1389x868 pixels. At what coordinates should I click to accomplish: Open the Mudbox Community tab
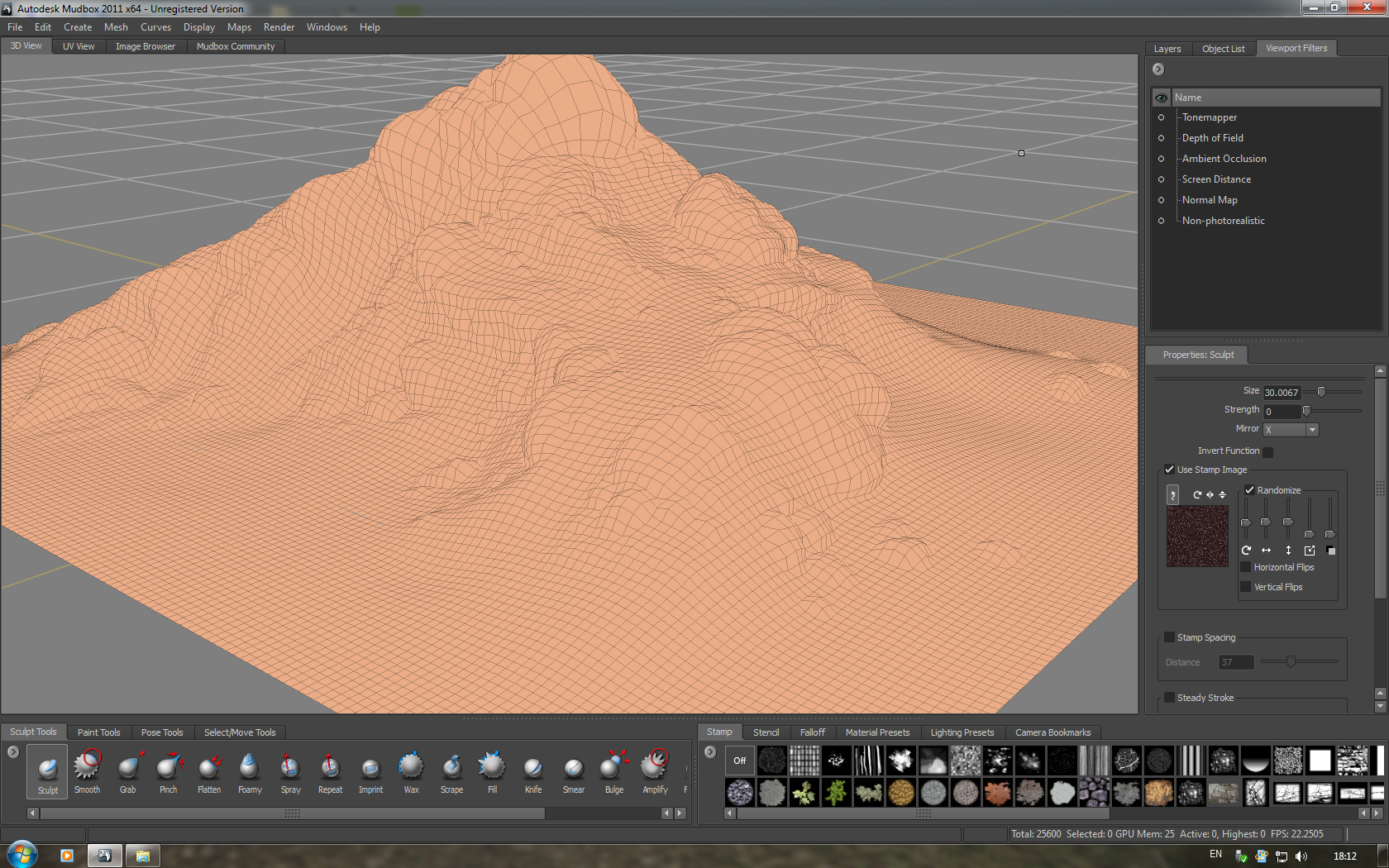(236, 46)
